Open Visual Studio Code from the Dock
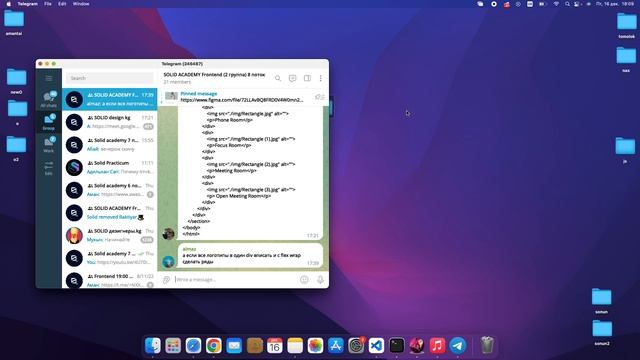 pyautogui.click(x=376, y=345)
